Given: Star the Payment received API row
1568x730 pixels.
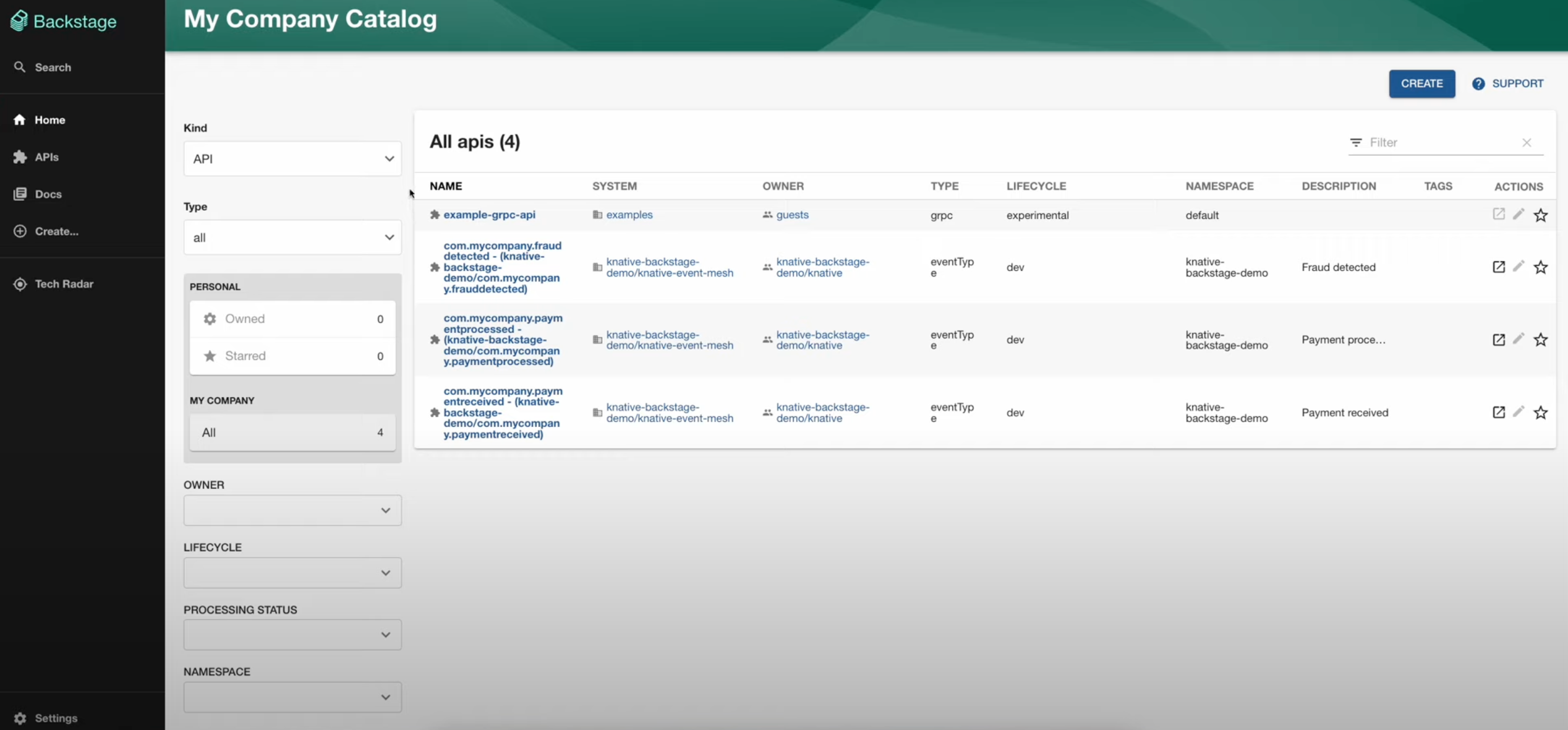Looking at the screenshot, I should [x=1541, y=412].
